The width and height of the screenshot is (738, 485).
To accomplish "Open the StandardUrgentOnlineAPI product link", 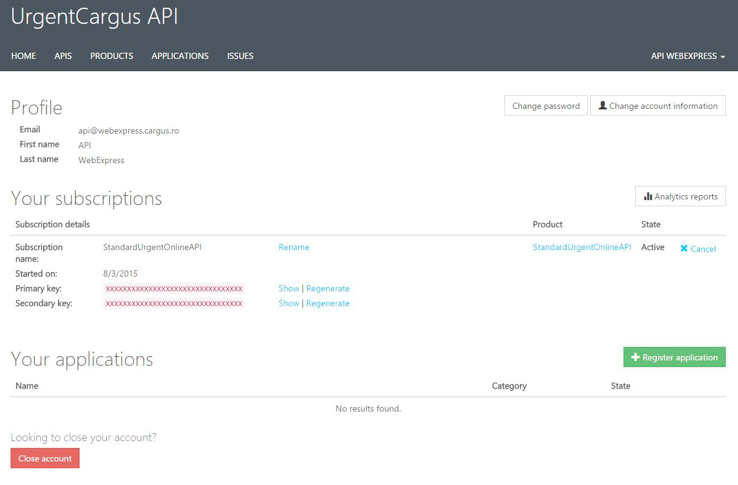I will (581, 247).
